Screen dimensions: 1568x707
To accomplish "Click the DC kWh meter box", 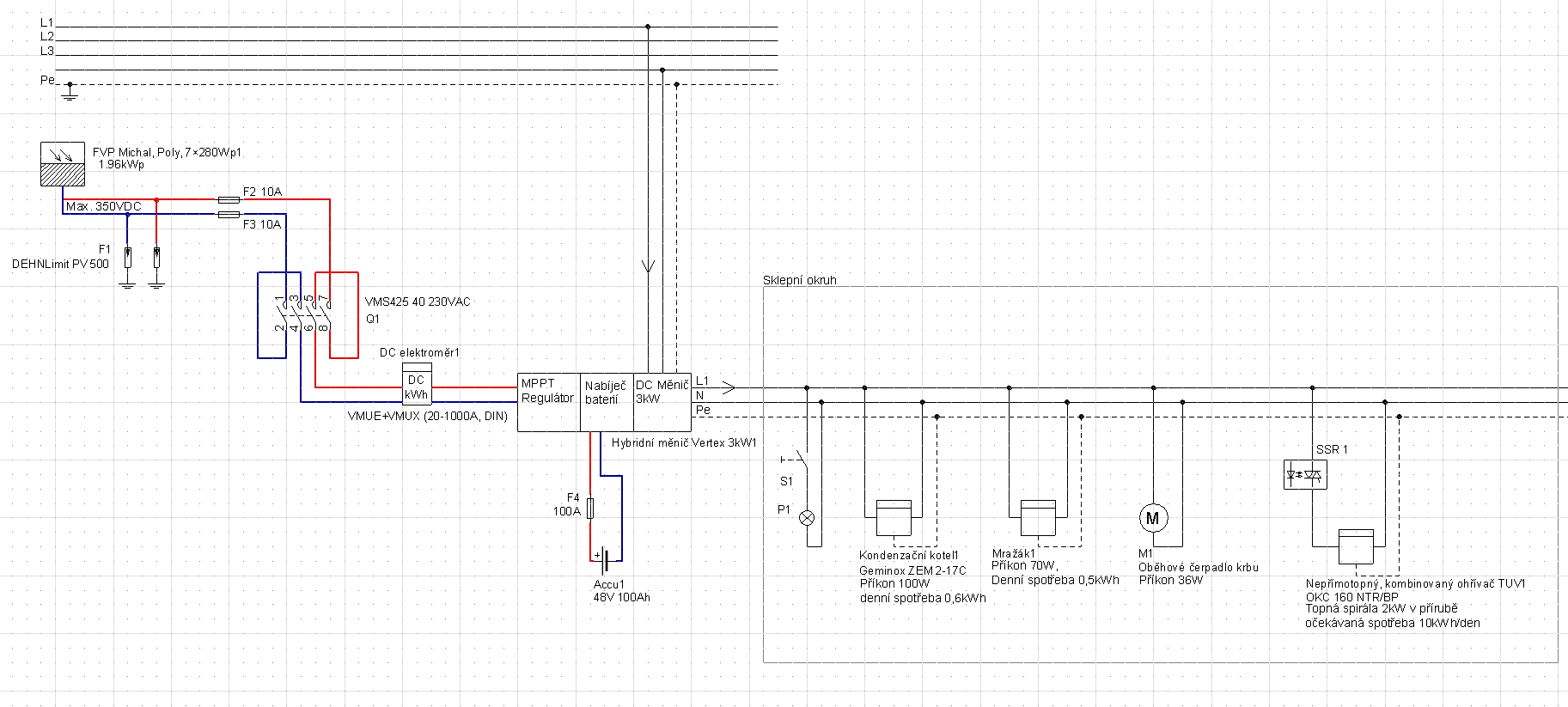I will [x=417, y=383].
